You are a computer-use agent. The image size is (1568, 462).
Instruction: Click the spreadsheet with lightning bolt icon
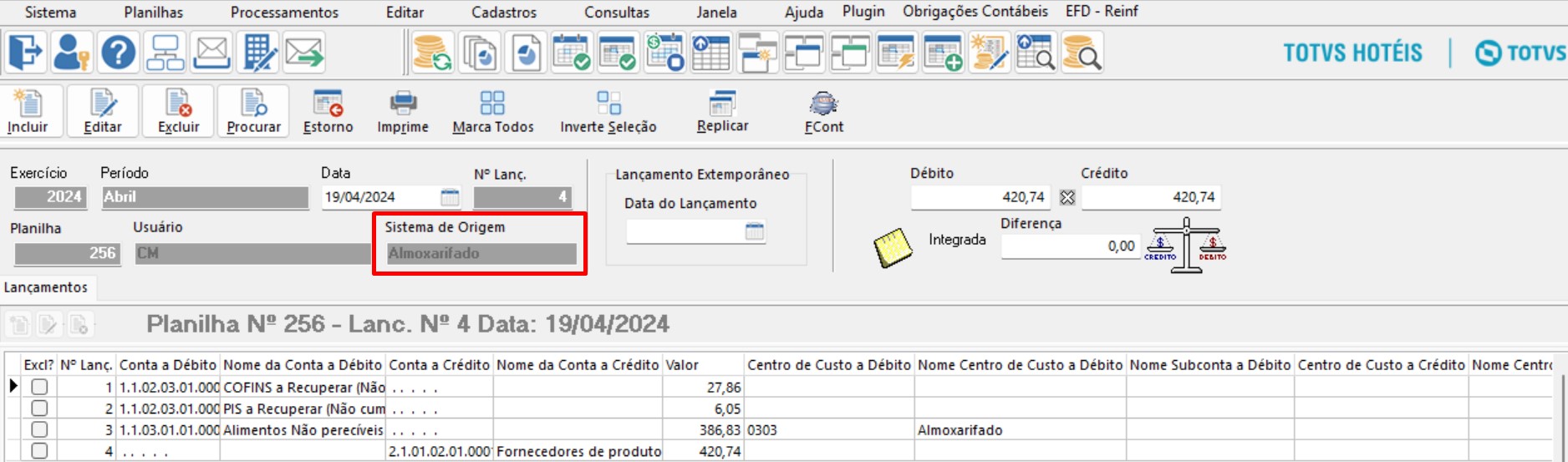[897, 53]
